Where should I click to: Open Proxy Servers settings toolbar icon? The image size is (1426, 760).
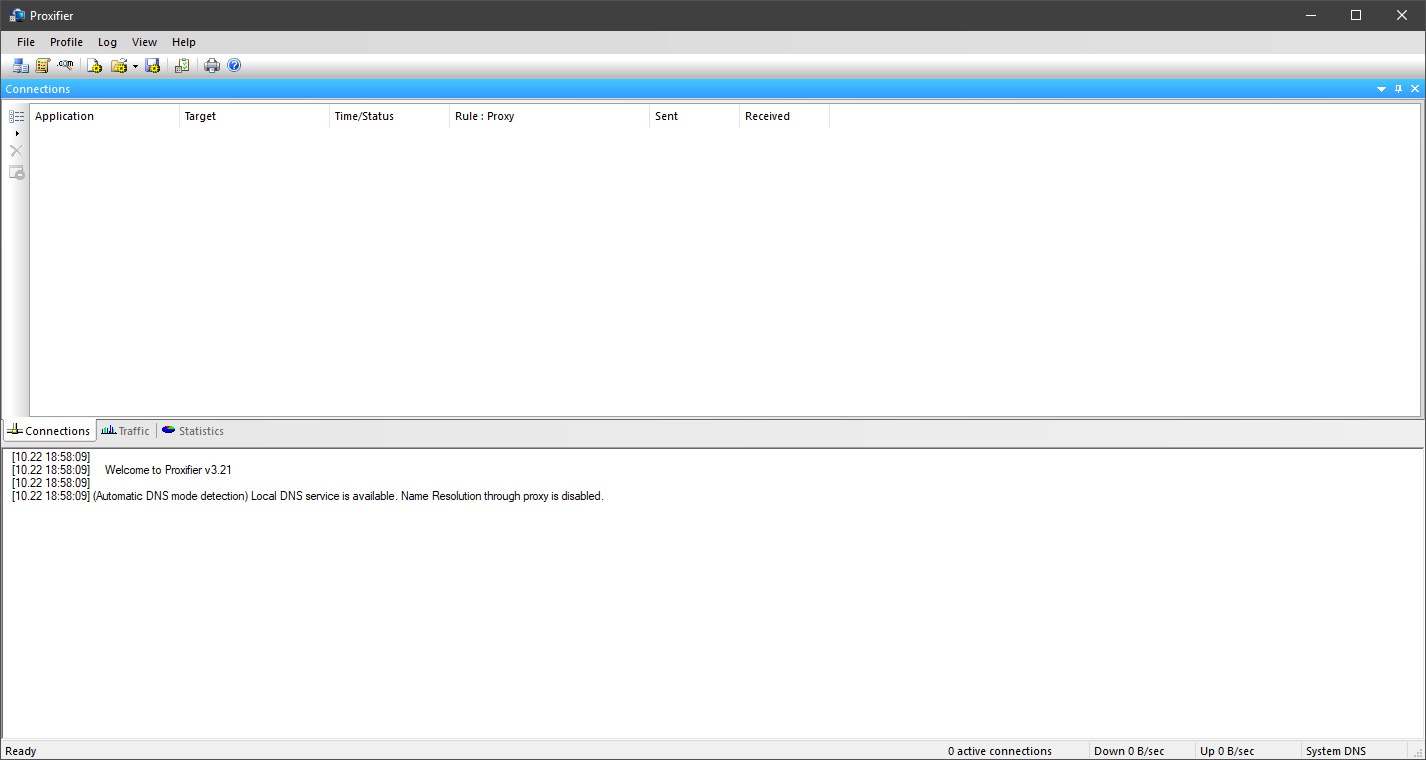click(21, 66)
